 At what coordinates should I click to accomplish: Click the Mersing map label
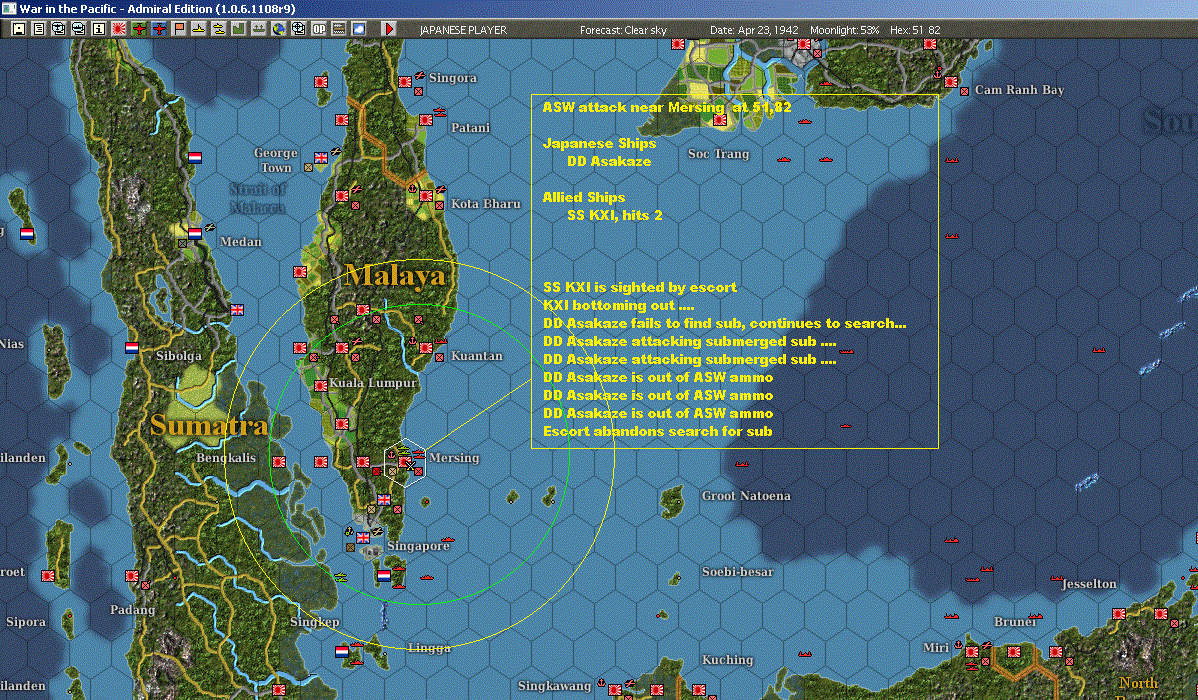click(x=454, y=458)
